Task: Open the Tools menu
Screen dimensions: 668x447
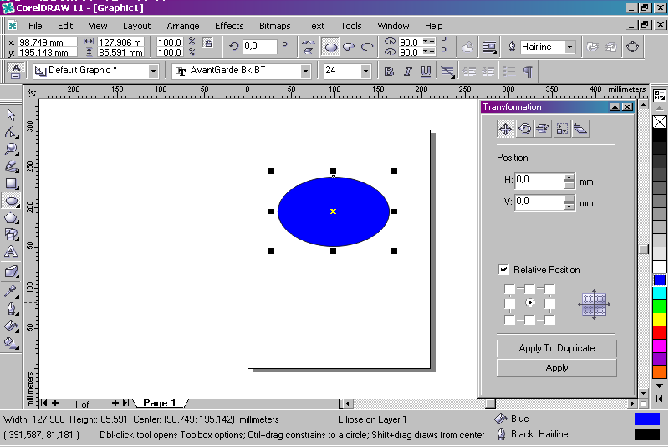Action: coord(351,26)
